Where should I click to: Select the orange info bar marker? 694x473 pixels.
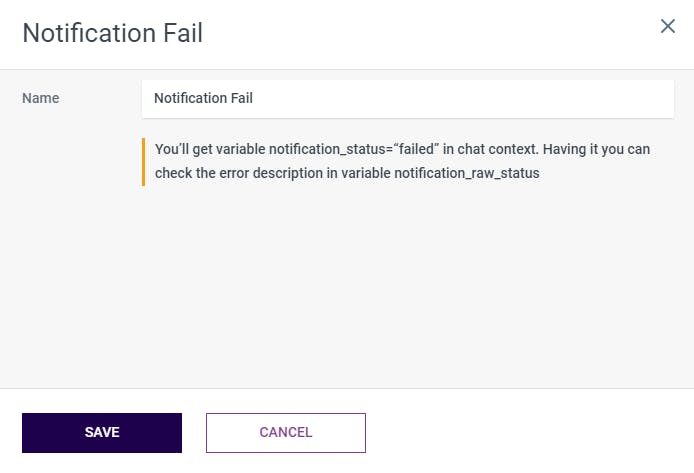[x=144, y=162]
